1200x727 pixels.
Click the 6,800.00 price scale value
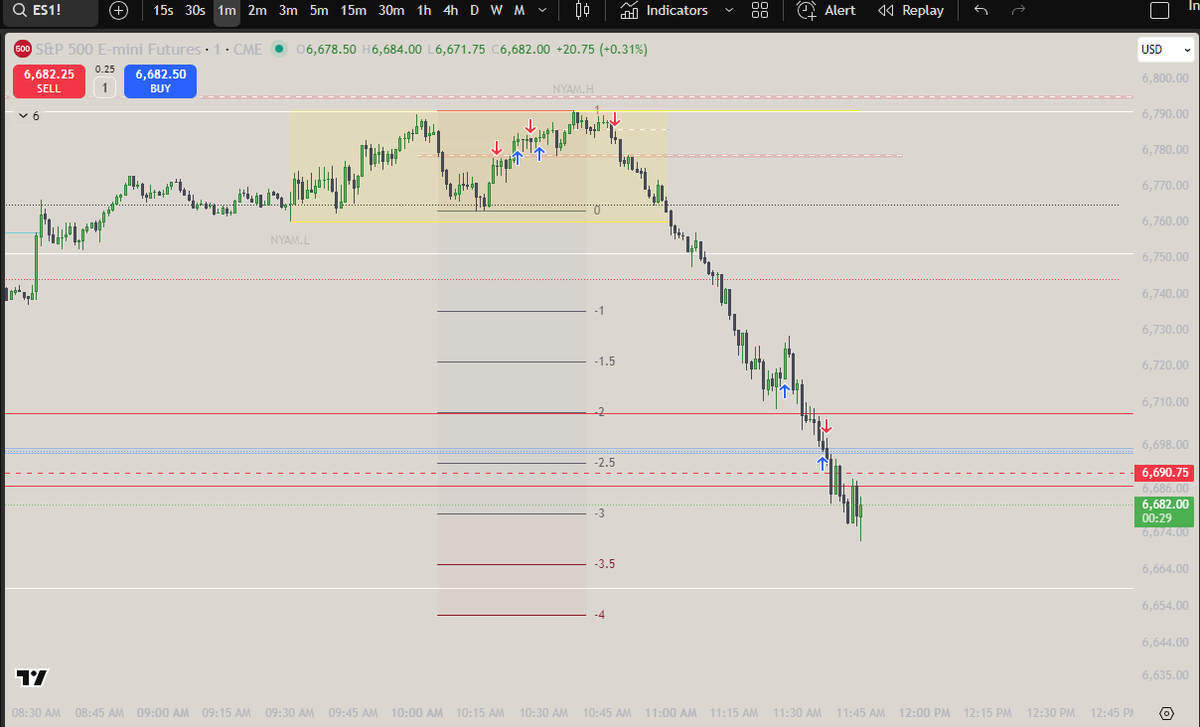tap(1165, 78)
